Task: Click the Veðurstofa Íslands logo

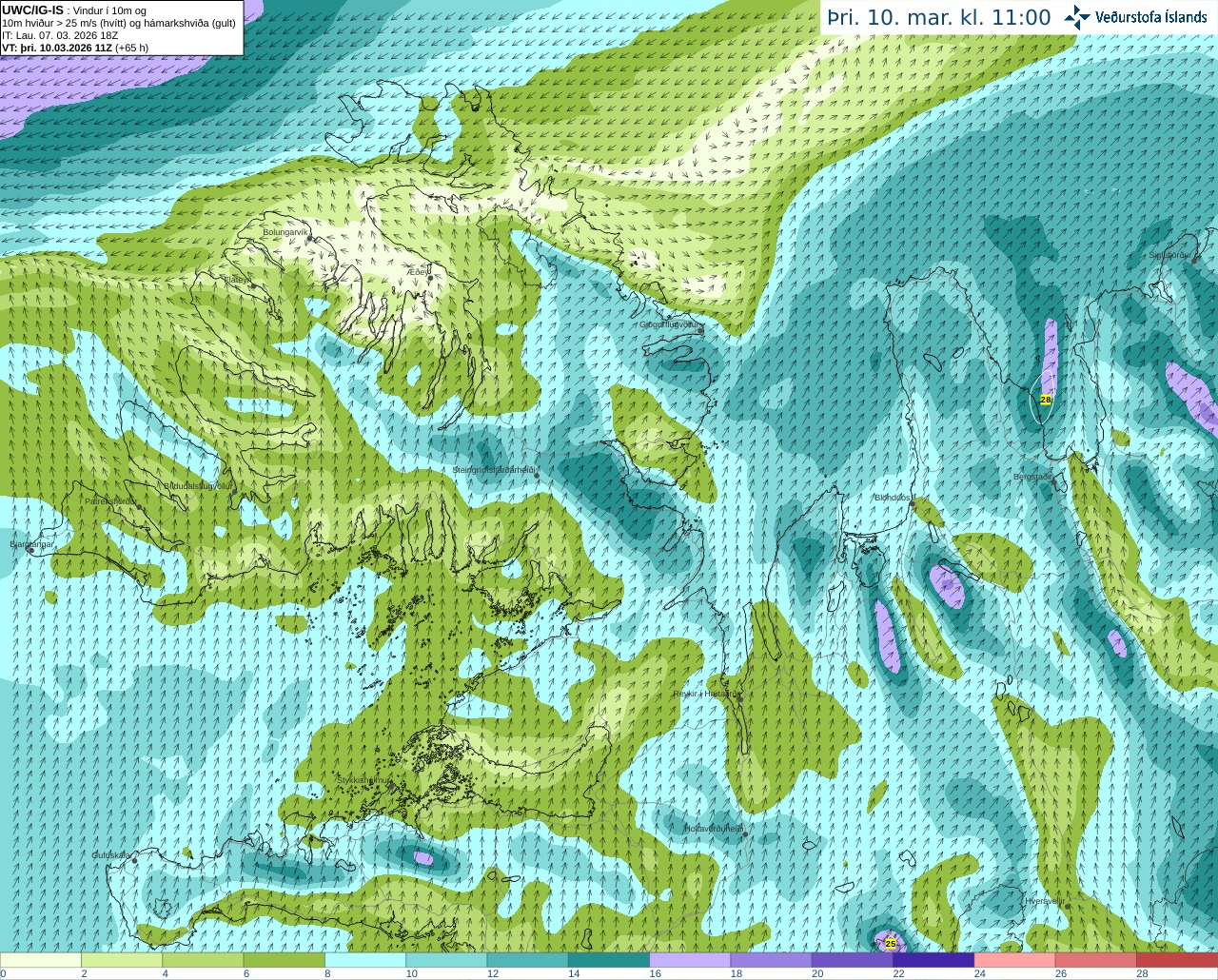Action: pyautogui.click(x=1135, y=16)
